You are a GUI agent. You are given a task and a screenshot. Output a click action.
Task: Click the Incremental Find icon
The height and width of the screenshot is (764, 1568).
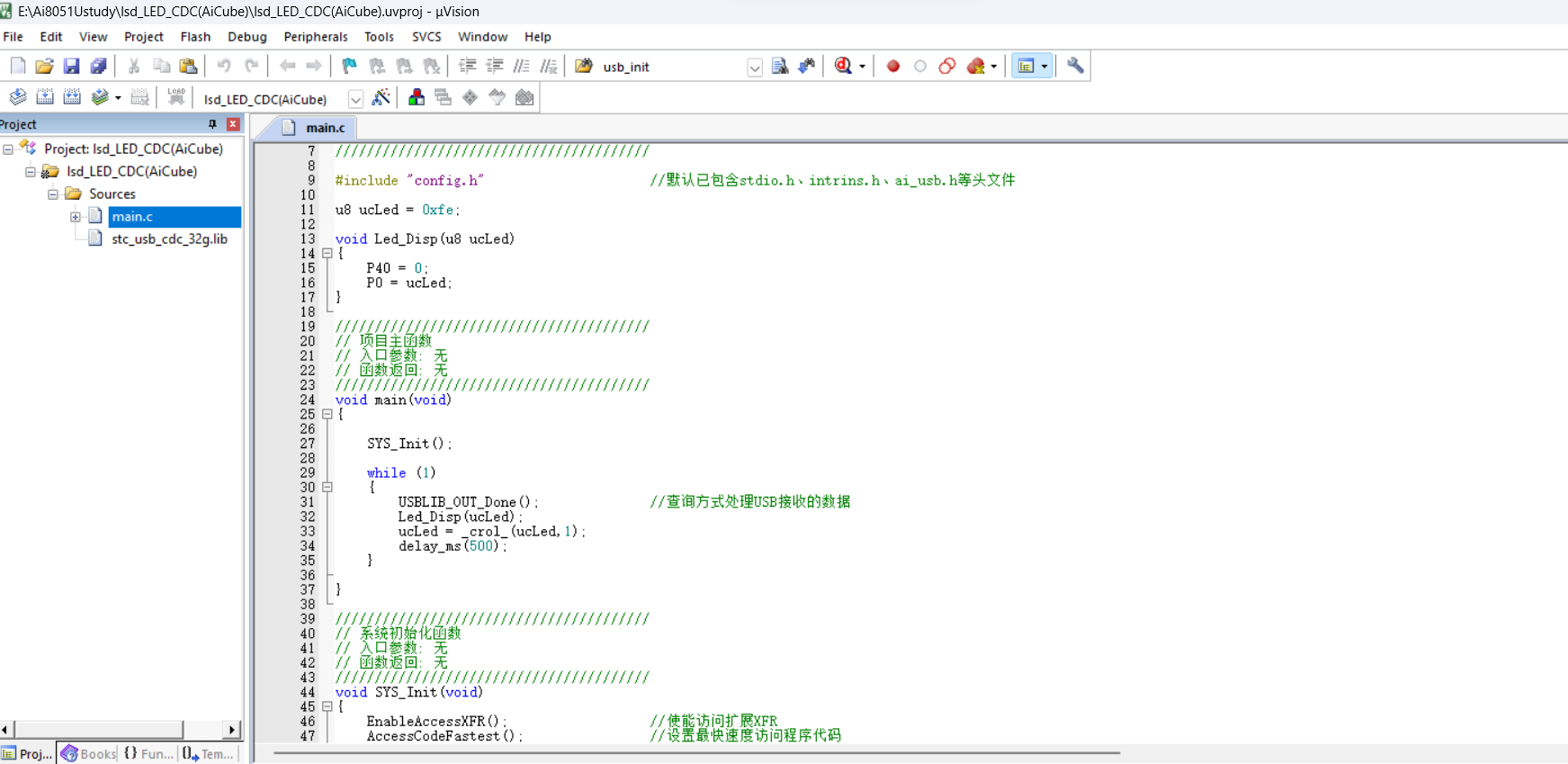click(807, 66)
